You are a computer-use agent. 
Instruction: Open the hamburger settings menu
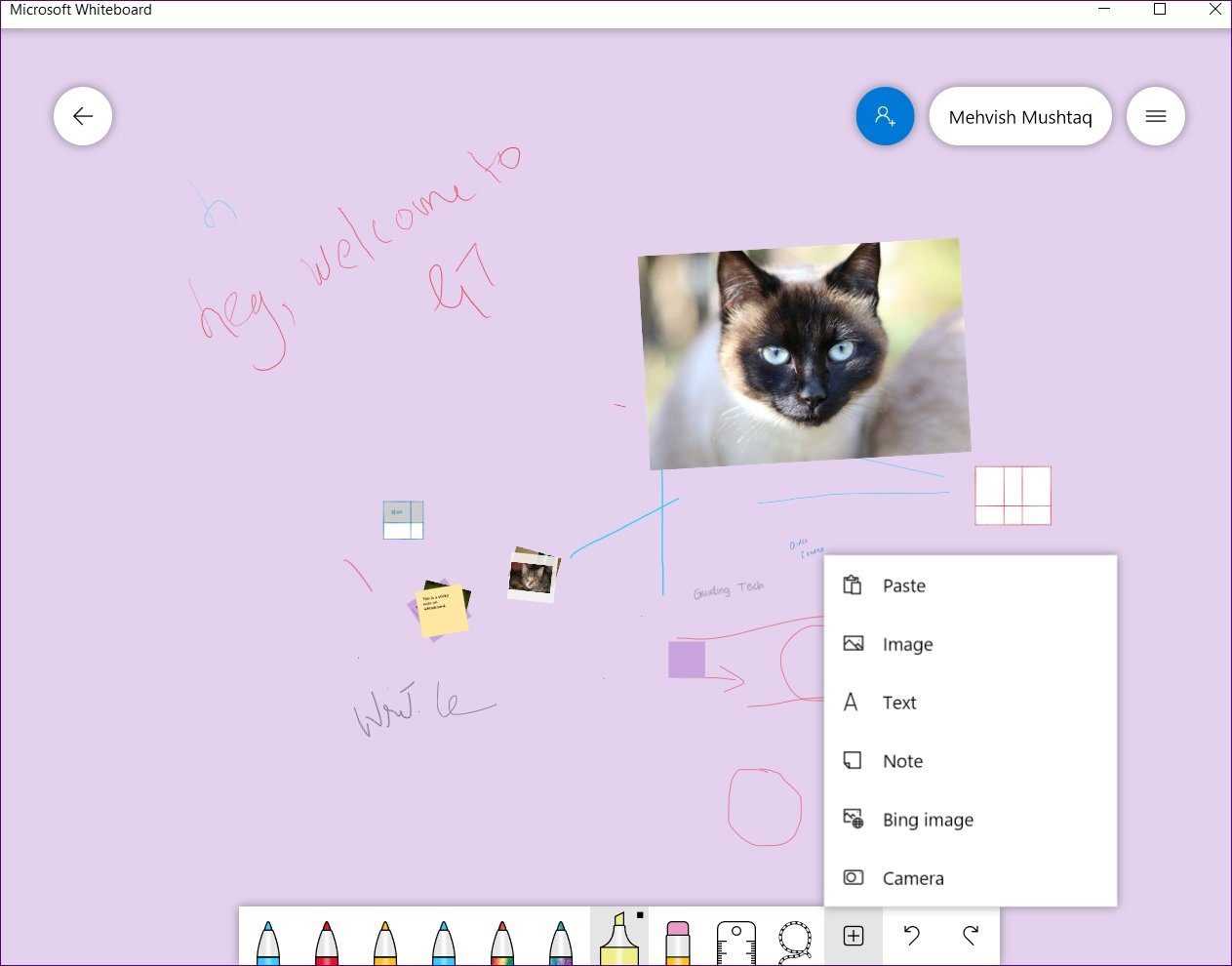tap(1156, 116)
